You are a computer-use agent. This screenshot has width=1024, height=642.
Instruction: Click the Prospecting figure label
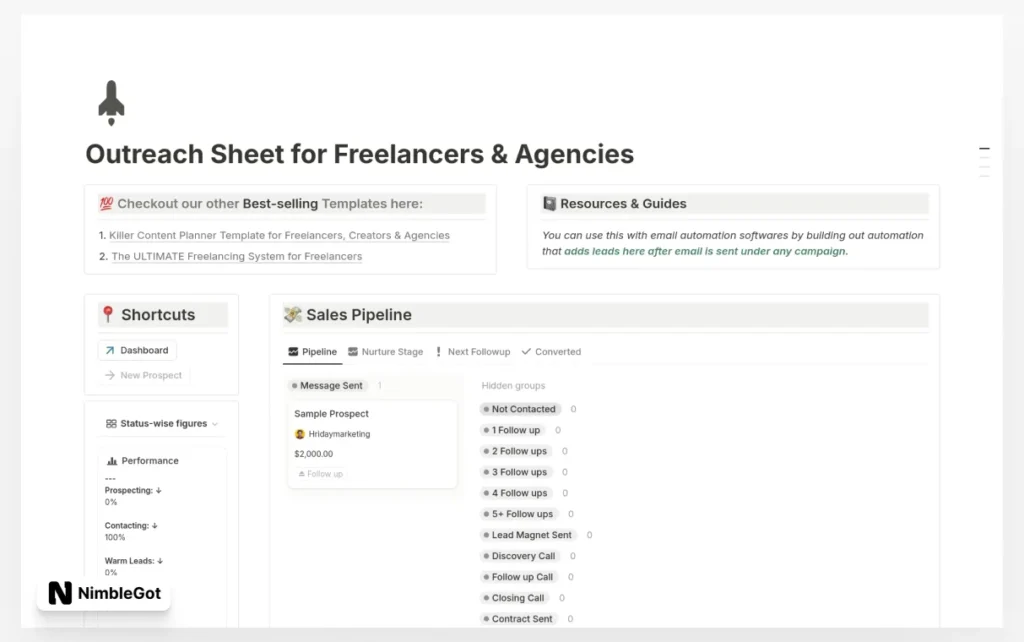point(133,490)
